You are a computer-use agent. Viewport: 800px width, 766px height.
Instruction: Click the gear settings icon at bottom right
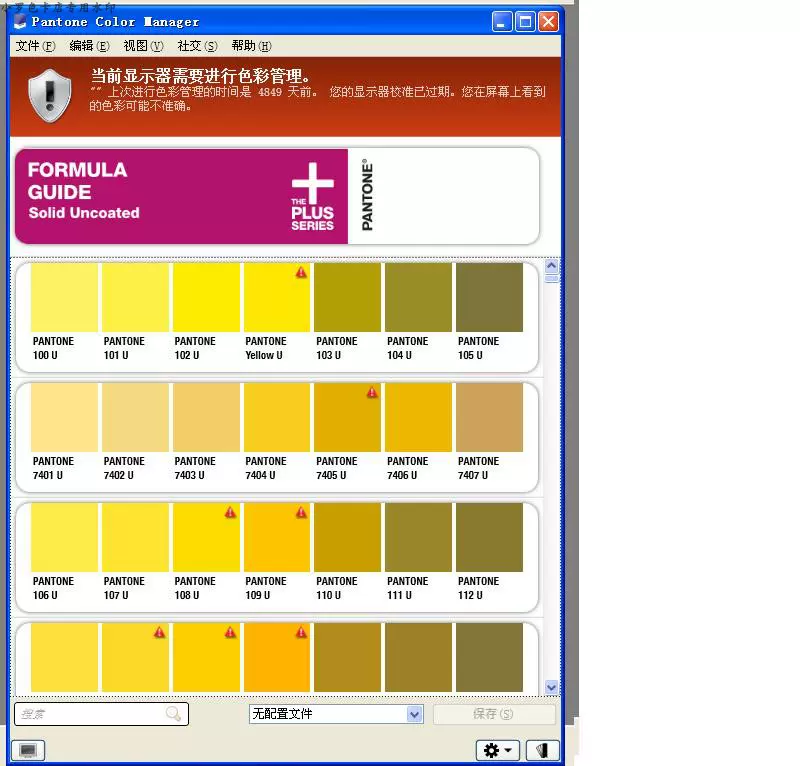[489, 750]
